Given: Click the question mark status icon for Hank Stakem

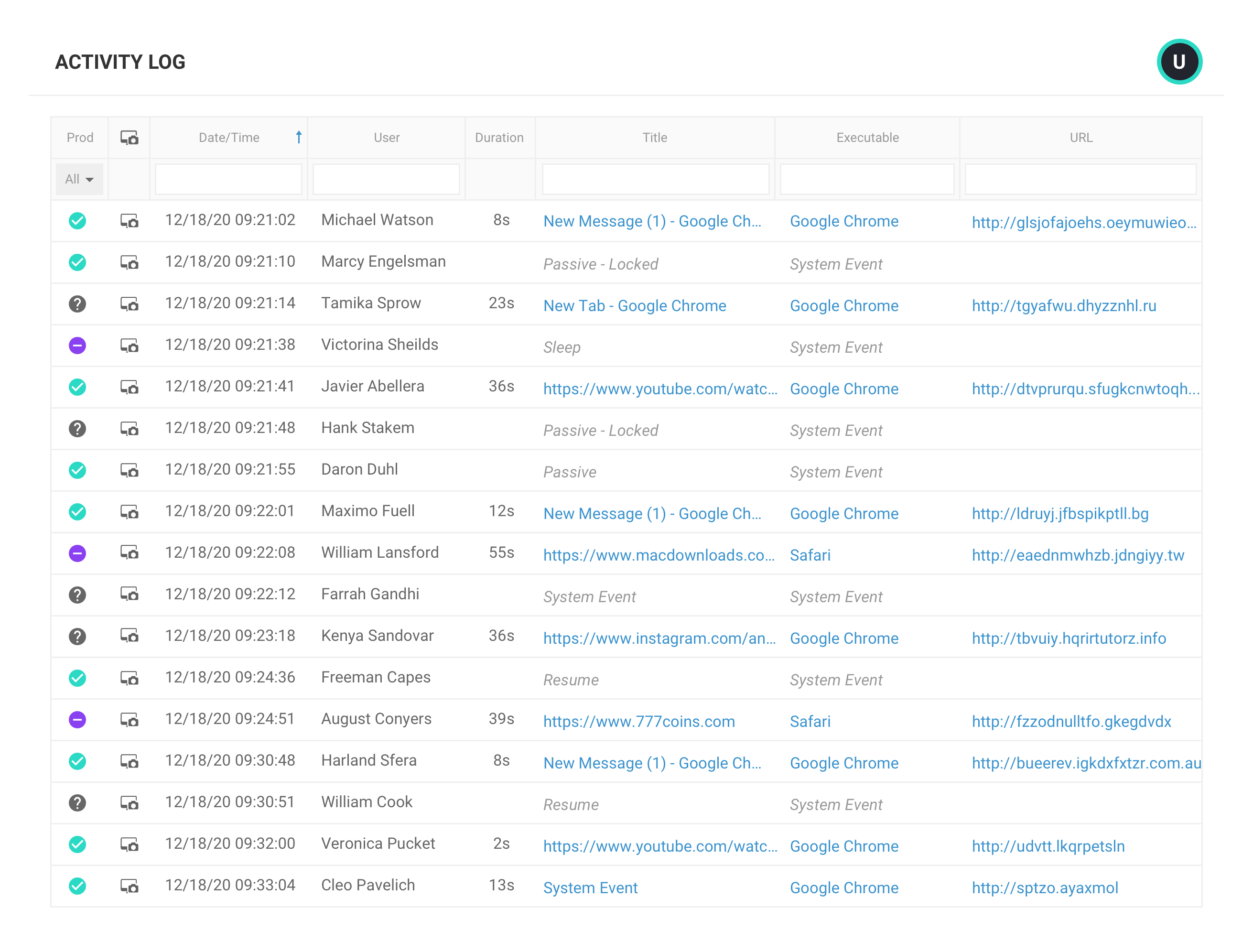Looking at the screenshot, I should click(x=77, y=428).
